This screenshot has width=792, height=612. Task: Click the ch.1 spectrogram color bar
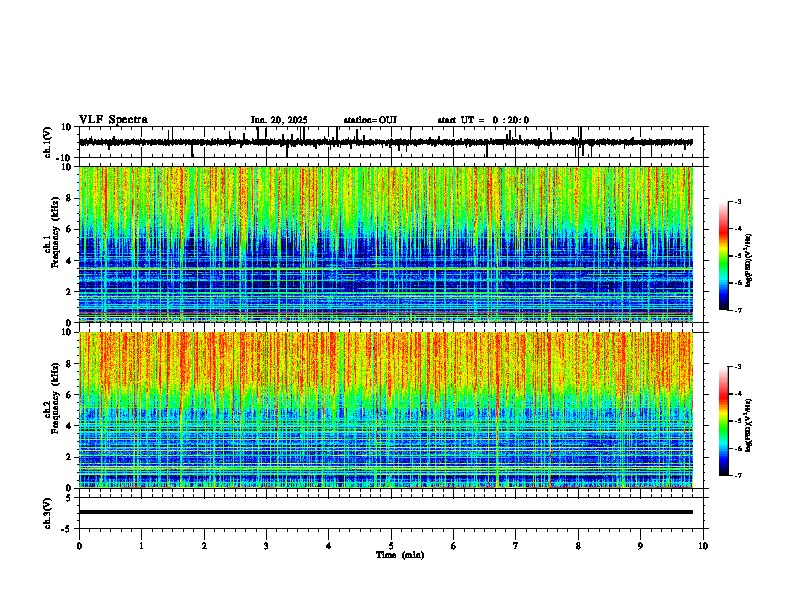coord(723,256)
